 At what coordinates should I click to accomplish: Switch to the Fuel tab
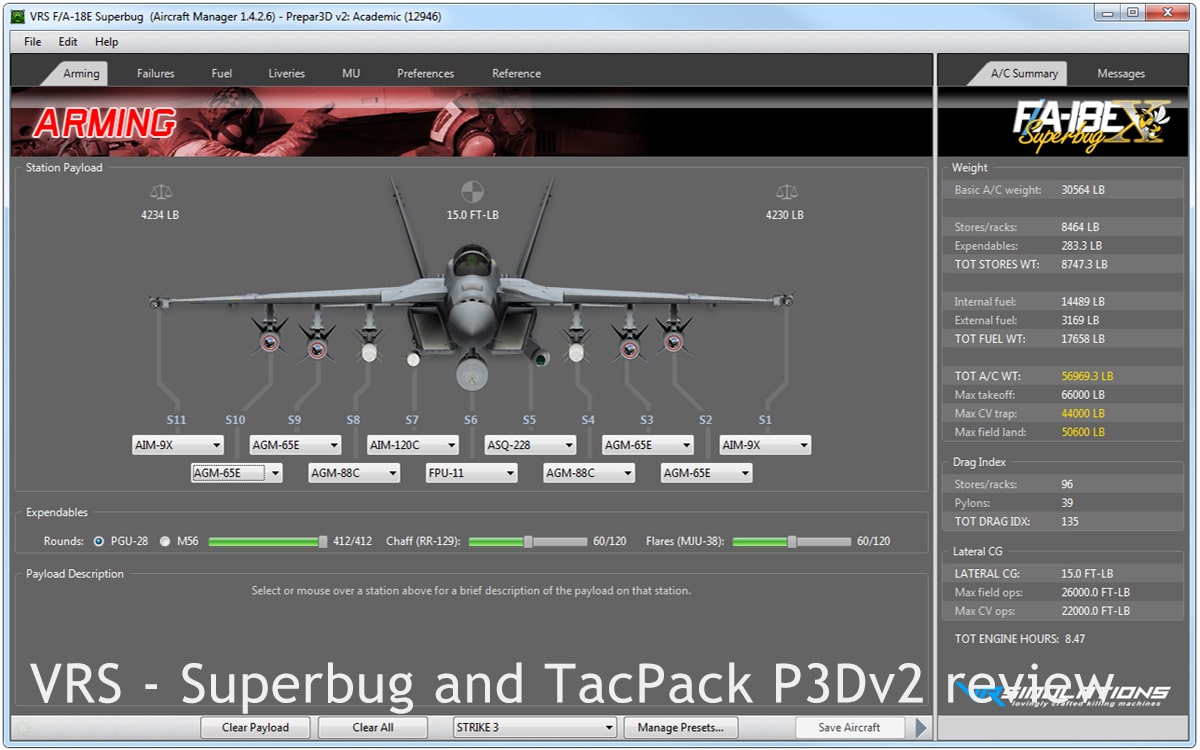[222, 73]
